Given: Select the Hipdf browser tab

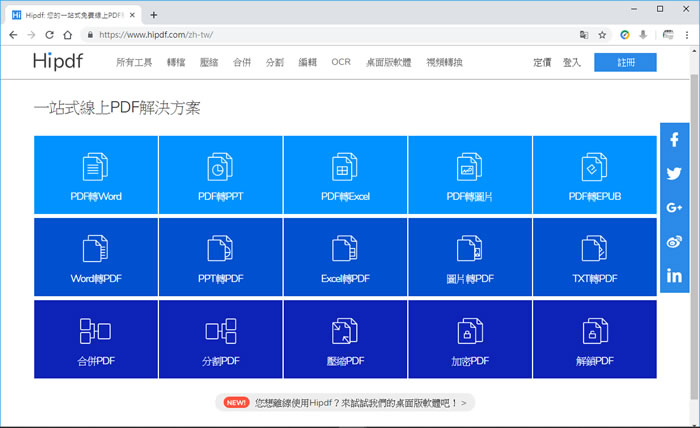Looking at the screenshot, I should 74,15.
